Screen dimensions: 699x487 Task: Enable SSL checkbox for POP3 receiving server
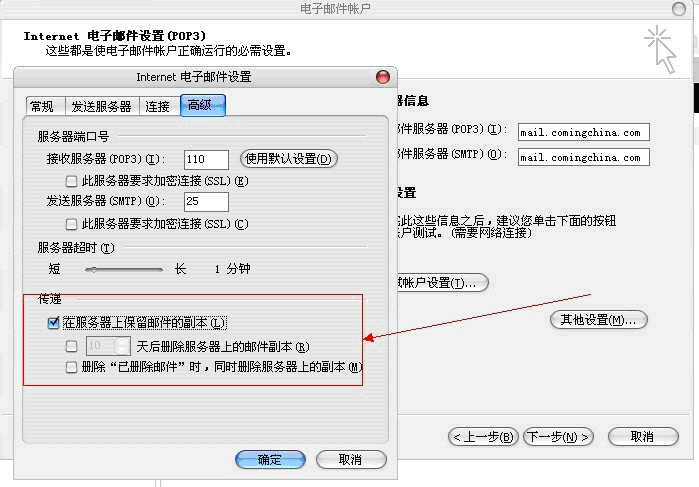click(71, 181)
